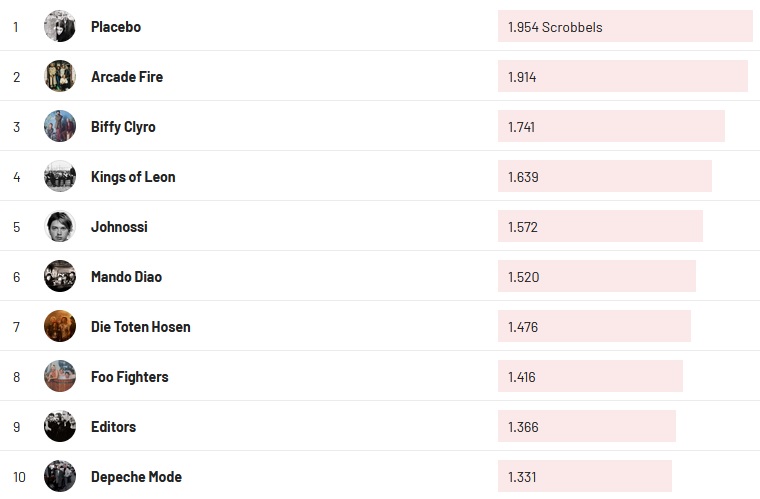The height and width of the screenshot is (499, 760).
Task: Select the 1.572 scrobble bar for Johnossi
Action: (600, 227)
